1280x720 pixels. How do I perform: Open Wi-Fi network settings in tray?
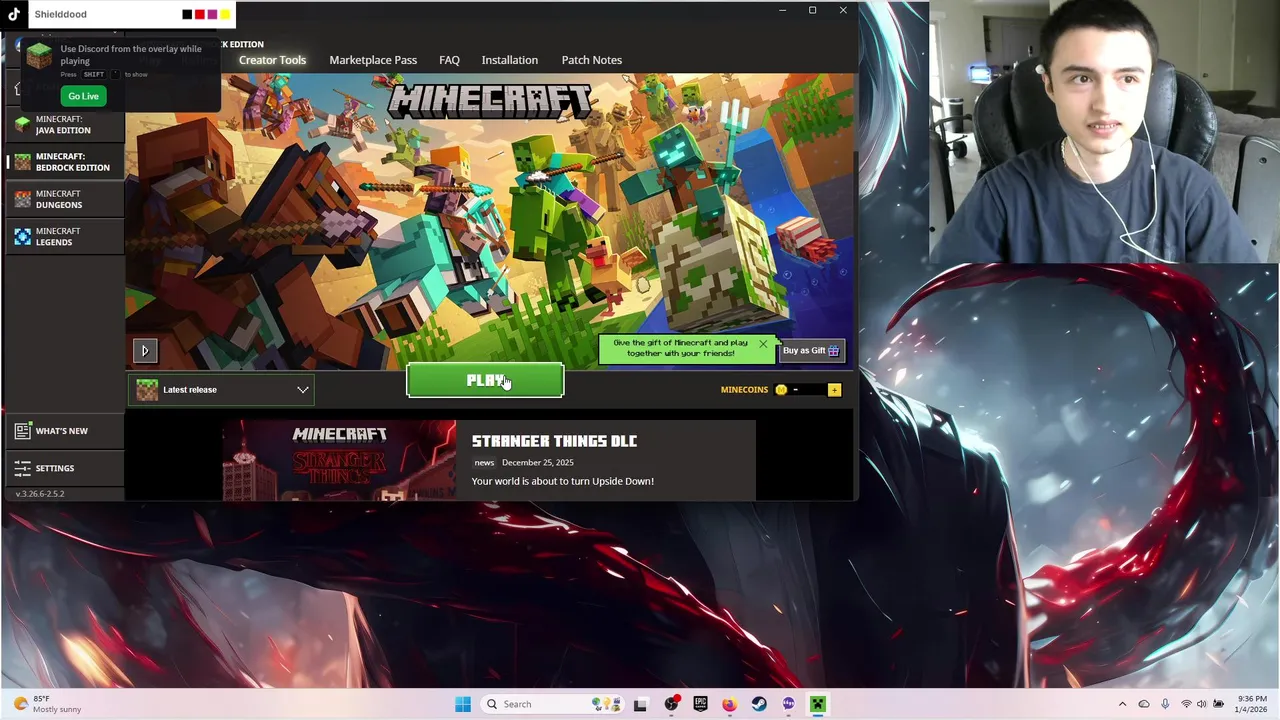pos(1186,704)
